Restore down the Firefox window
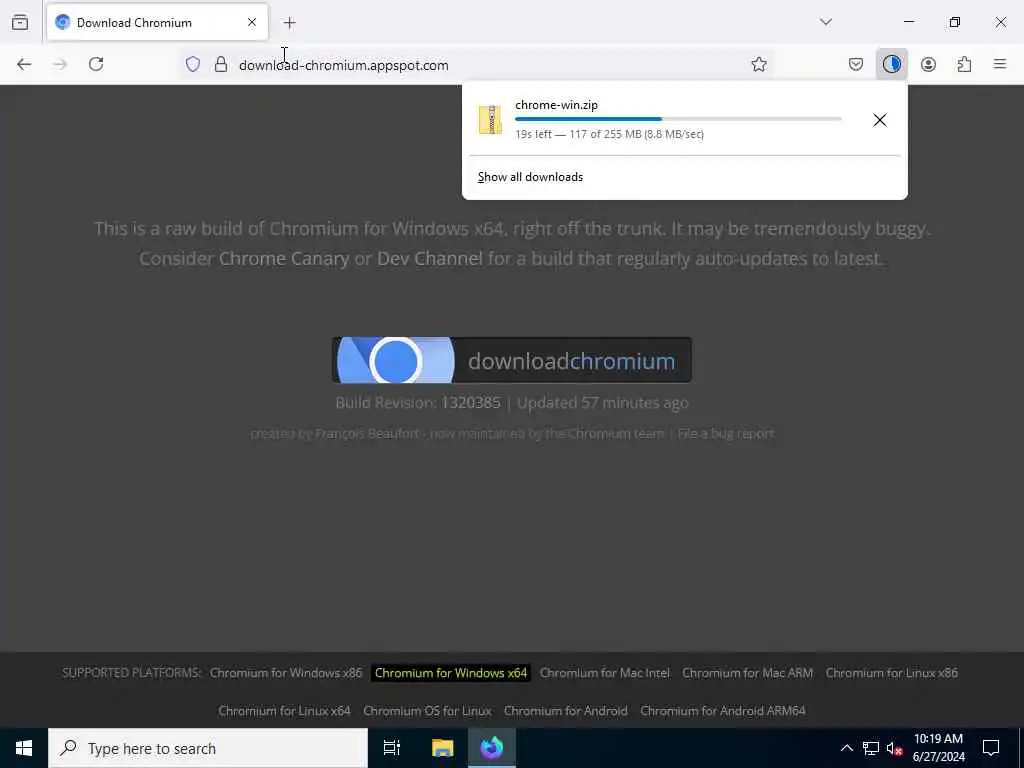 coord(955,22)
